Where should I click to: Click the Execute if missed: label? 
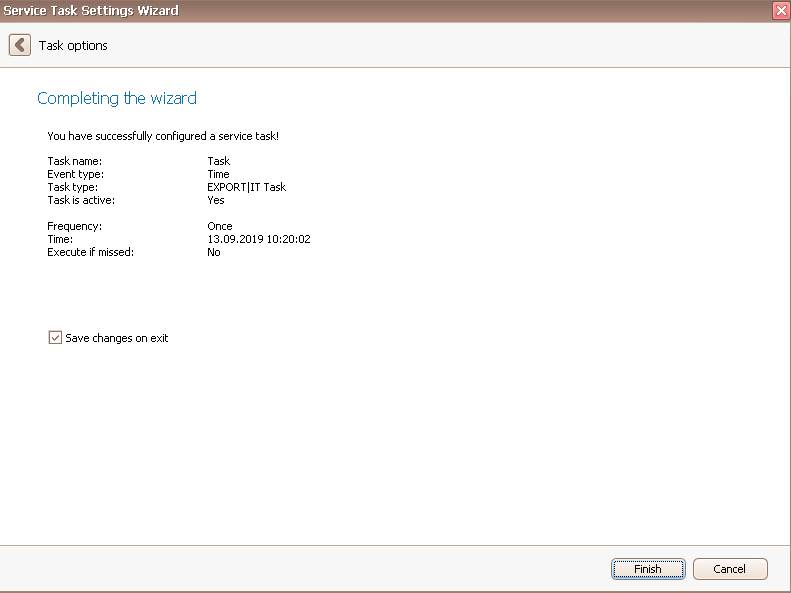pyautogui.click(x=91, y=252)
